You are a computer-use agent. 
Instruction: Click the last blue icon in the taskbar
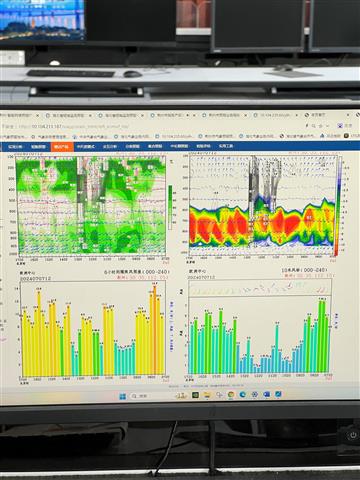(278, 394)
